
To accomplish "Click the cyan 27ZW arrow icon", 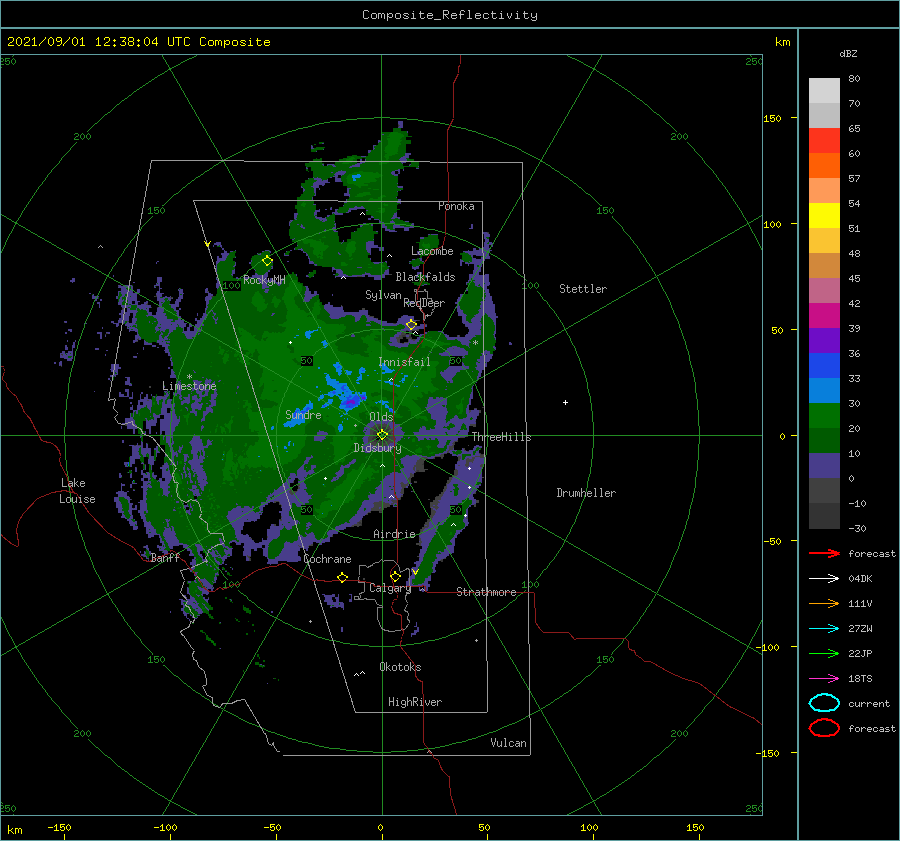I will click(x=824, y=629).
